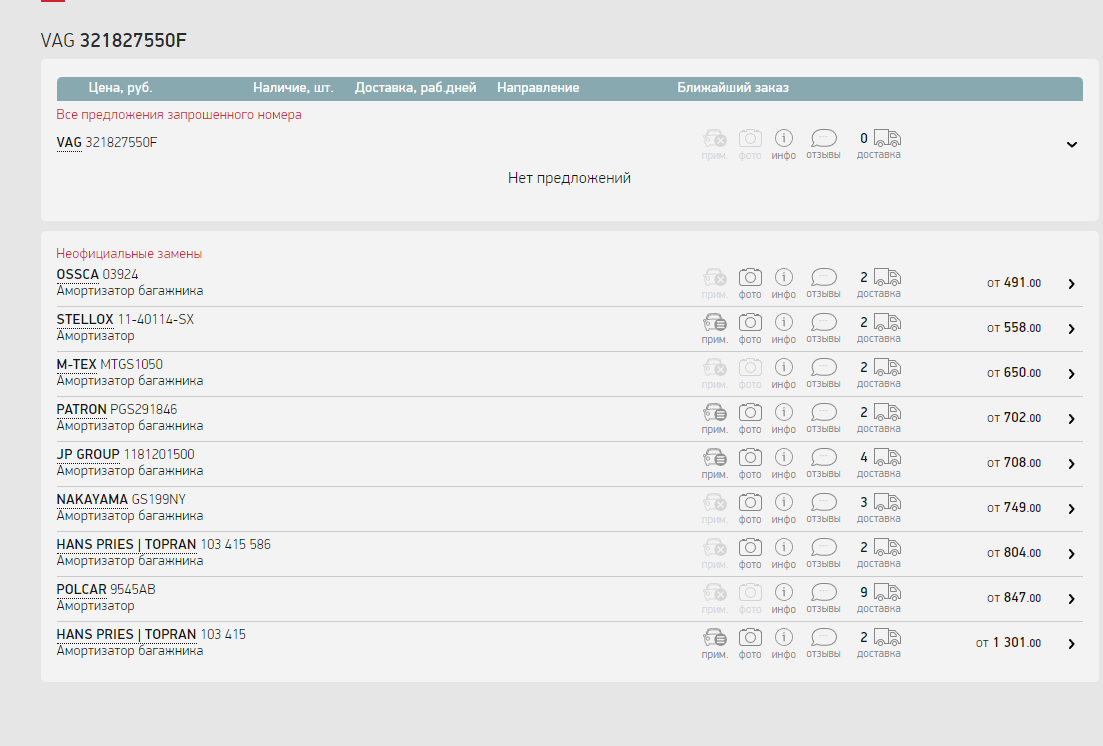Screen dimensions: 1103x746
Task: Expand offers for the 1 301.00 TOPRAN row
Action: [x=1071, y=644]
